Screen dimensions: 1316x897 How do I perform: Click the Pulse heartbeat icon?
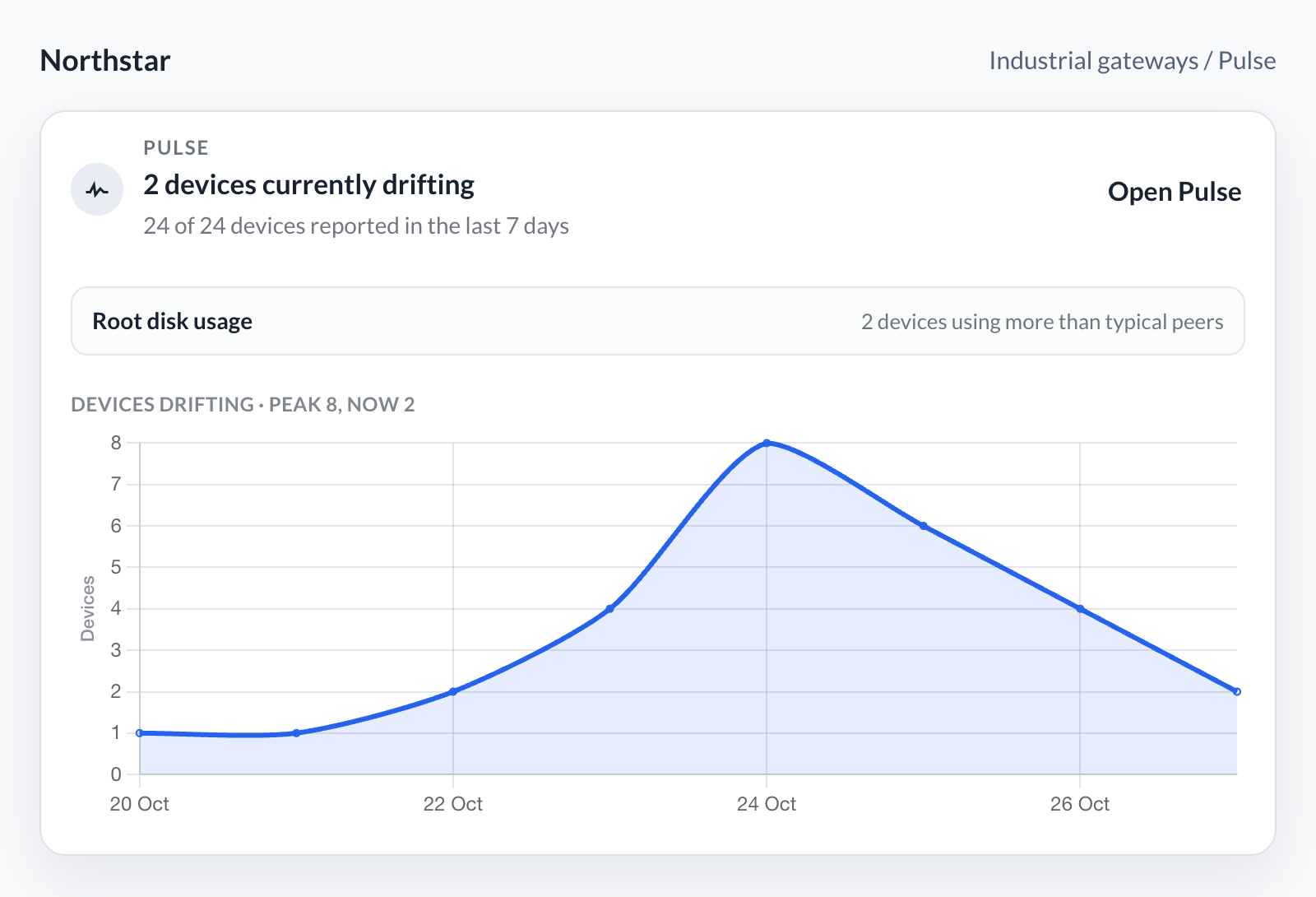click(x=97, y=189)
